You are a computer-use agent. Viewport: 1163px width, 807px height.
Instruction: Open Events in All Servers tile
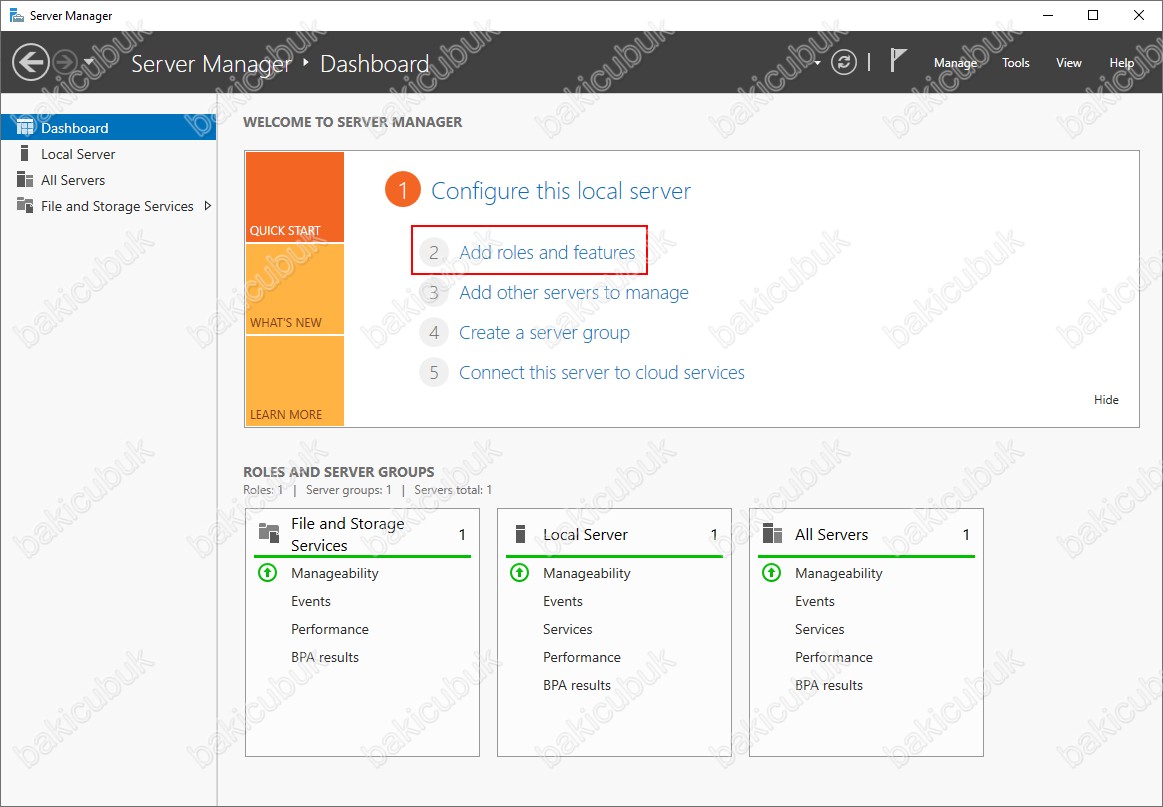click(815, 602)
